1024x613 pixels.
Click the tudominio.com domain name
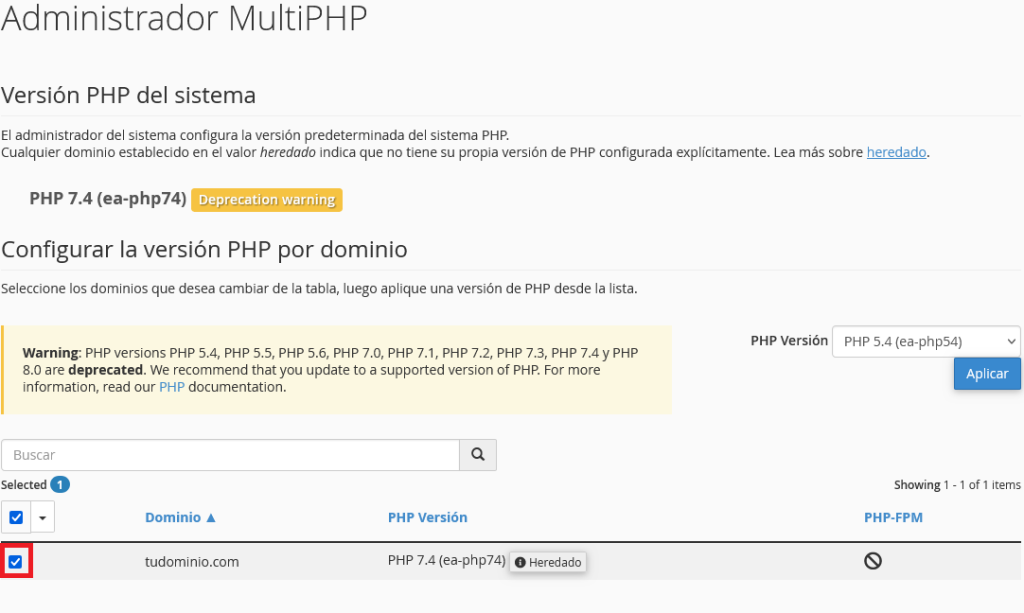pyautogui.click(x=191, y=561)
